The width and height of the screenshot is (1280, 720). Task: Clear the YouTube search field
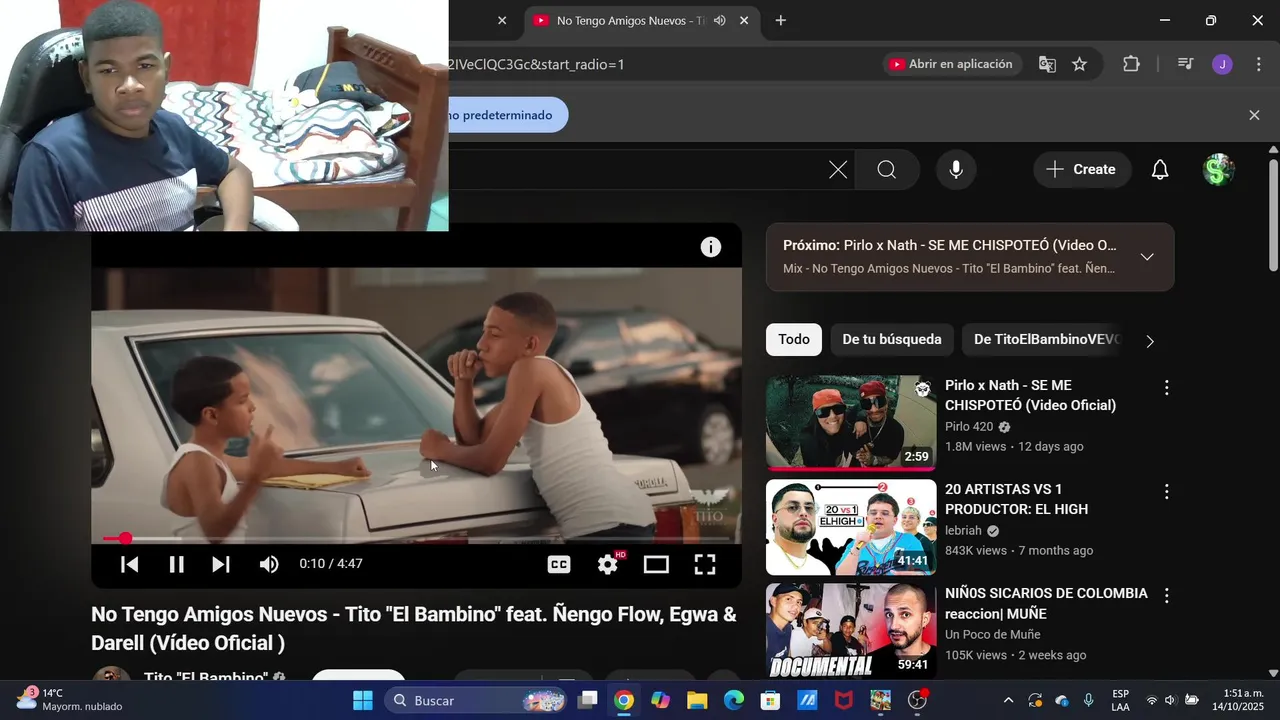[838, 170]
